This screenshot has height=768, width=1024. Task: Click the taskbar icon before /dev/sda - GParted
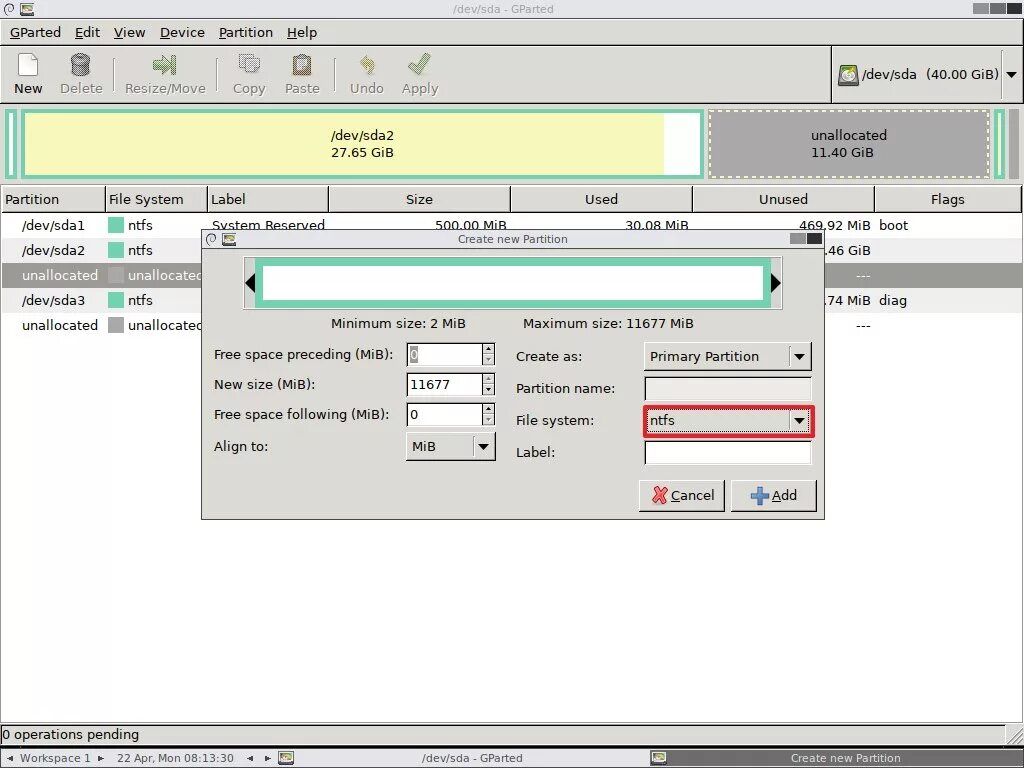coord(286,758)
